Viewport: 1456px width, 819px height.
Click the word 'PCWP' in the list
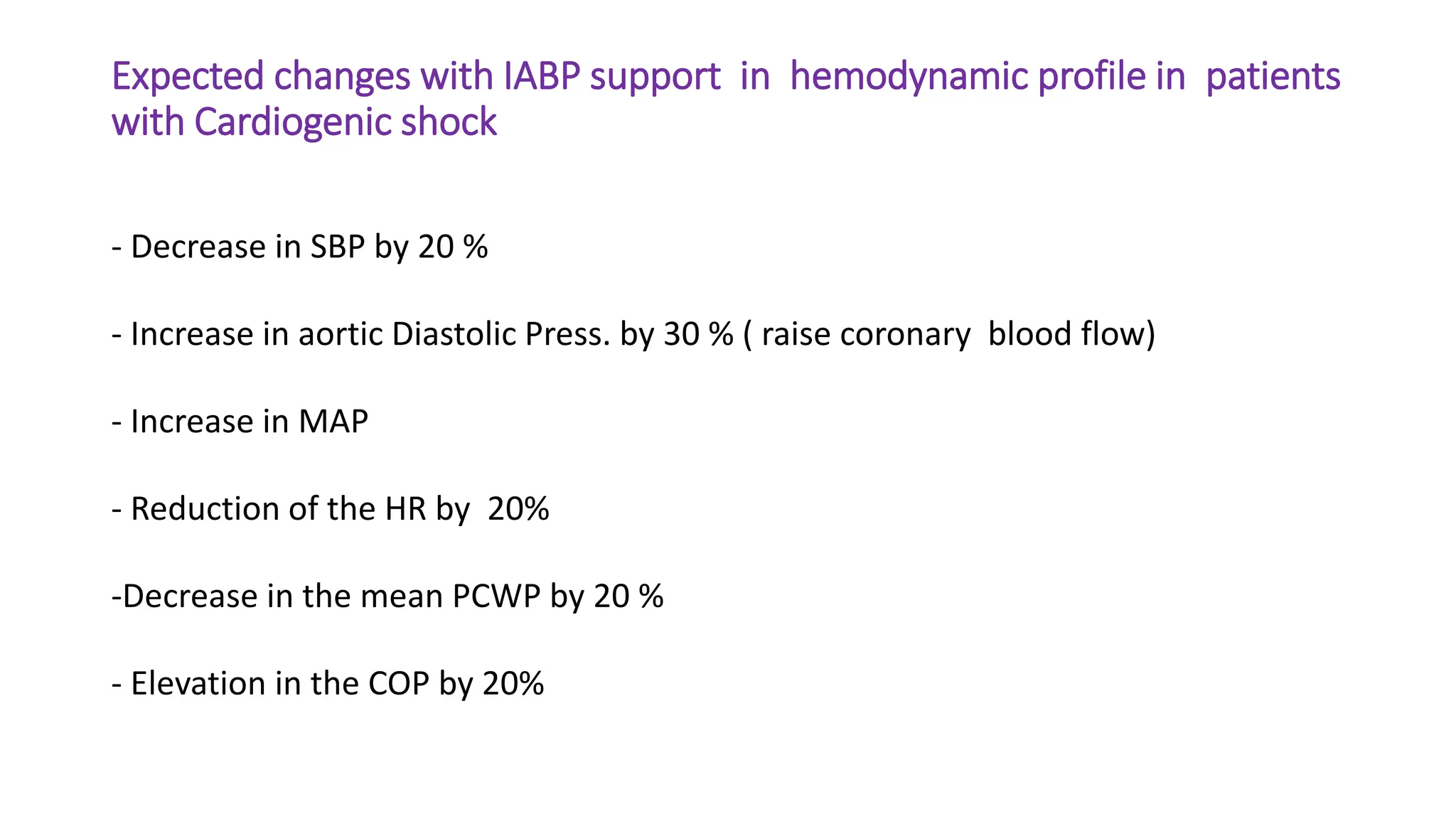[496, 596]
